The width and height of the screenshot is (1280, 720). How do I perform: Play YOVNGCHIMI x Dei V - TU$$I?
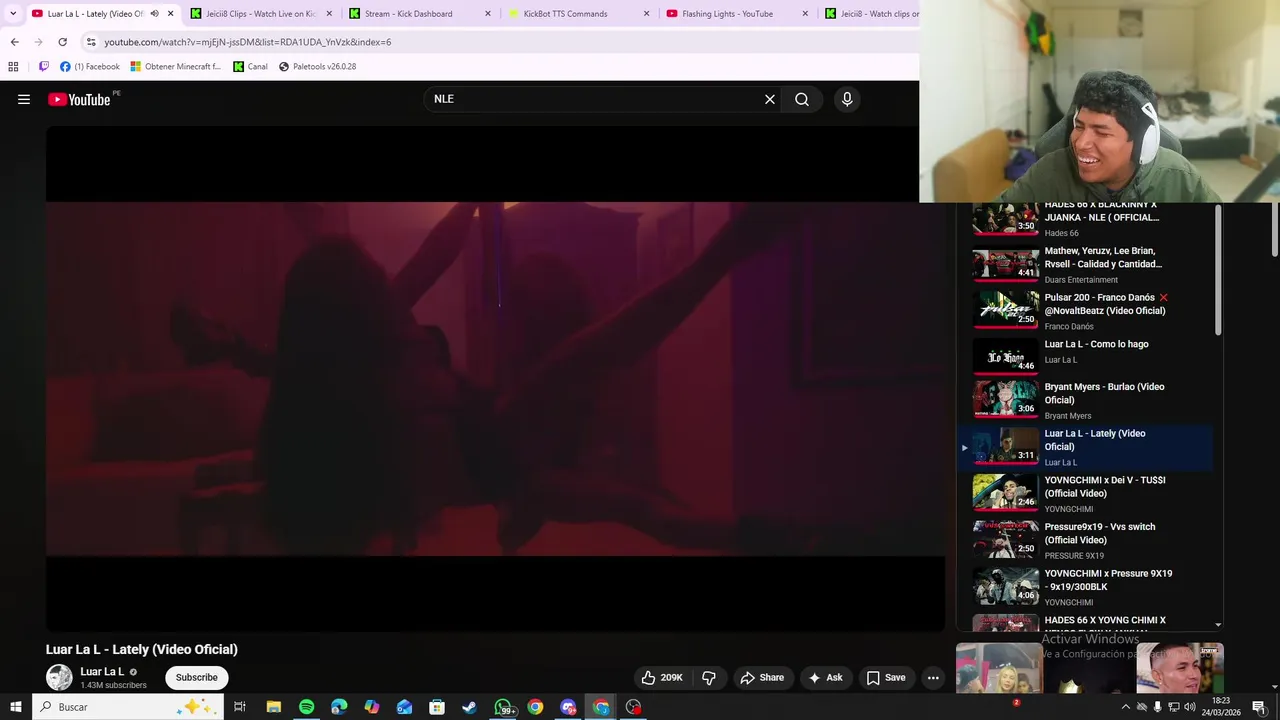coord(1085,494)
